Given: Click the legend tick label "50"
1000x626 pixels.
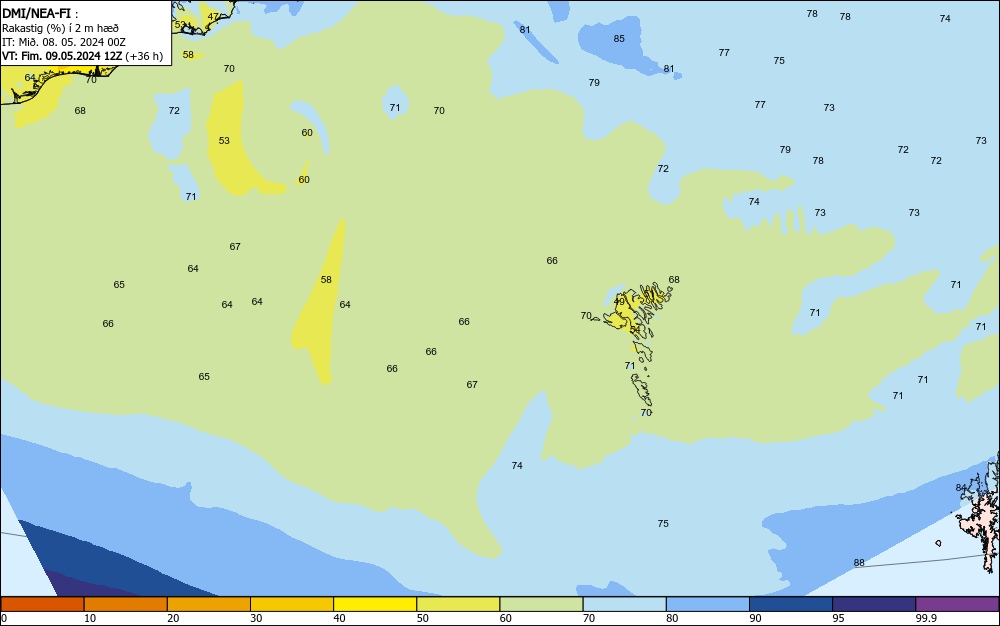Looking at the screenshot, I should tap(422, 618).
